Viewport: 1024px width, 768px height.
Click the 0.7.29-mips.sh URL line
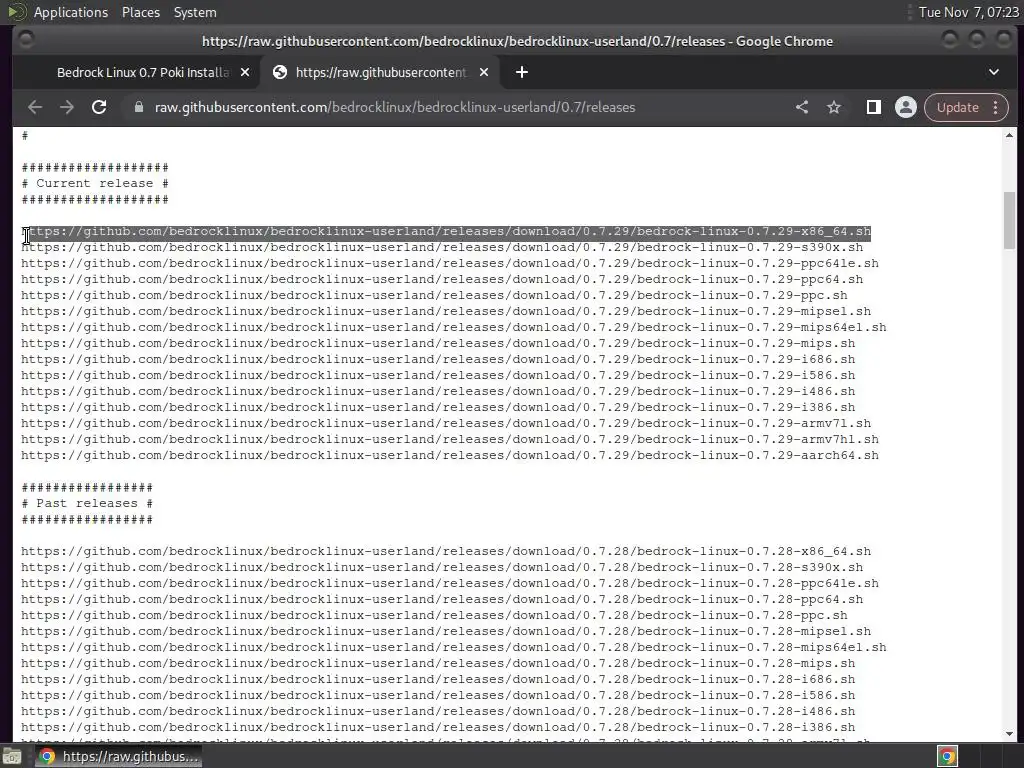438,344
